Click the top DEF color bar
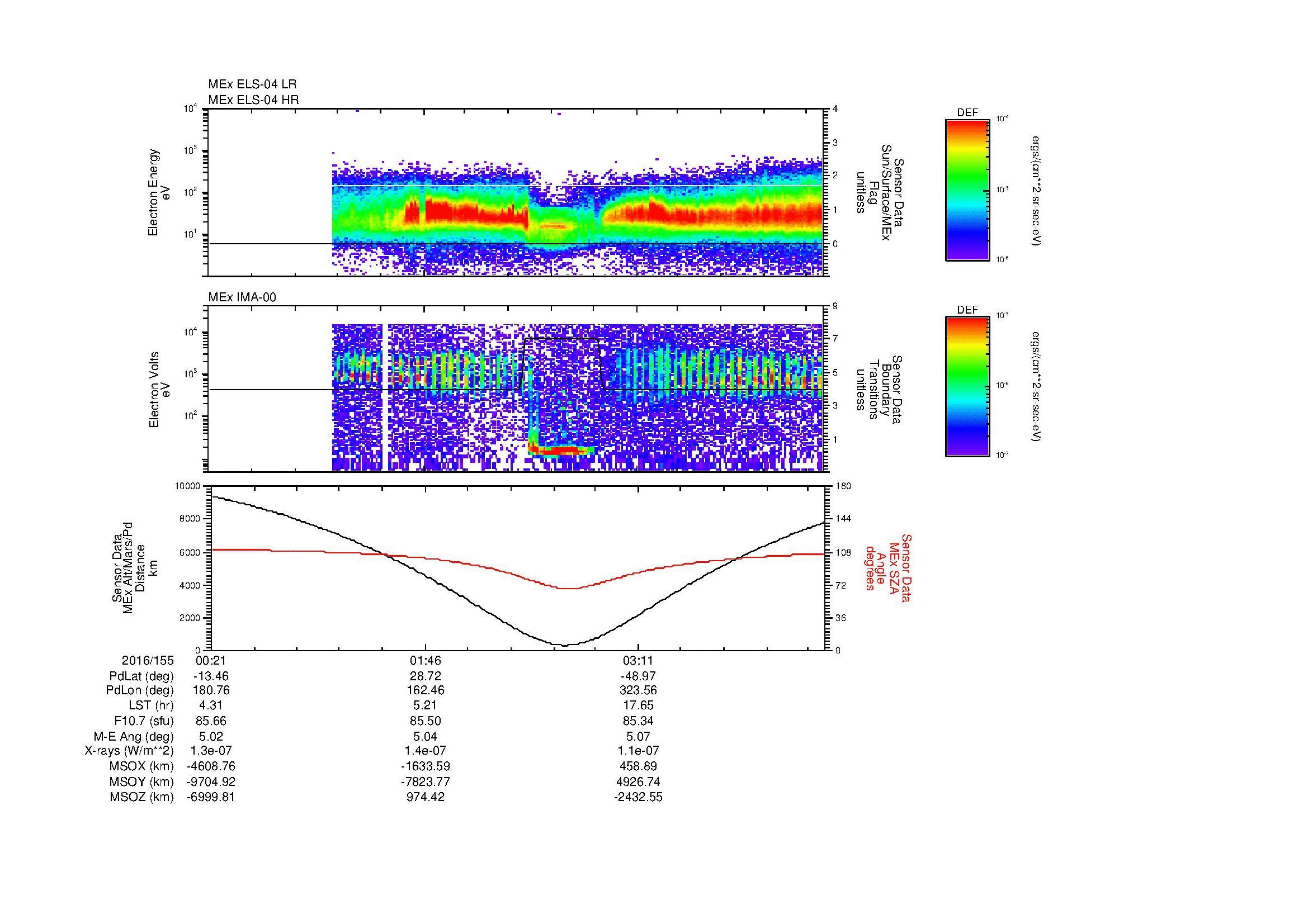This screenshot has height=924, width=1308. point(967,189)
